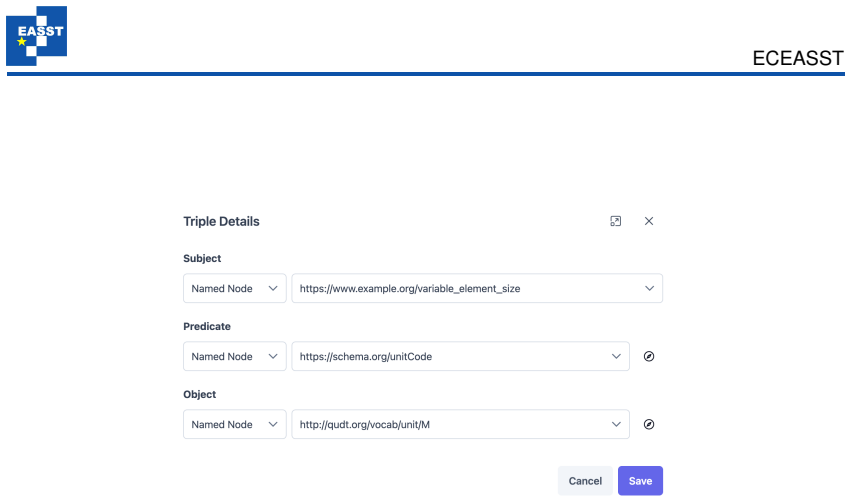Screen dimensions: 851x502
Task: Click the expand dialog icon beside Triple Details
Action: (615, 221)
